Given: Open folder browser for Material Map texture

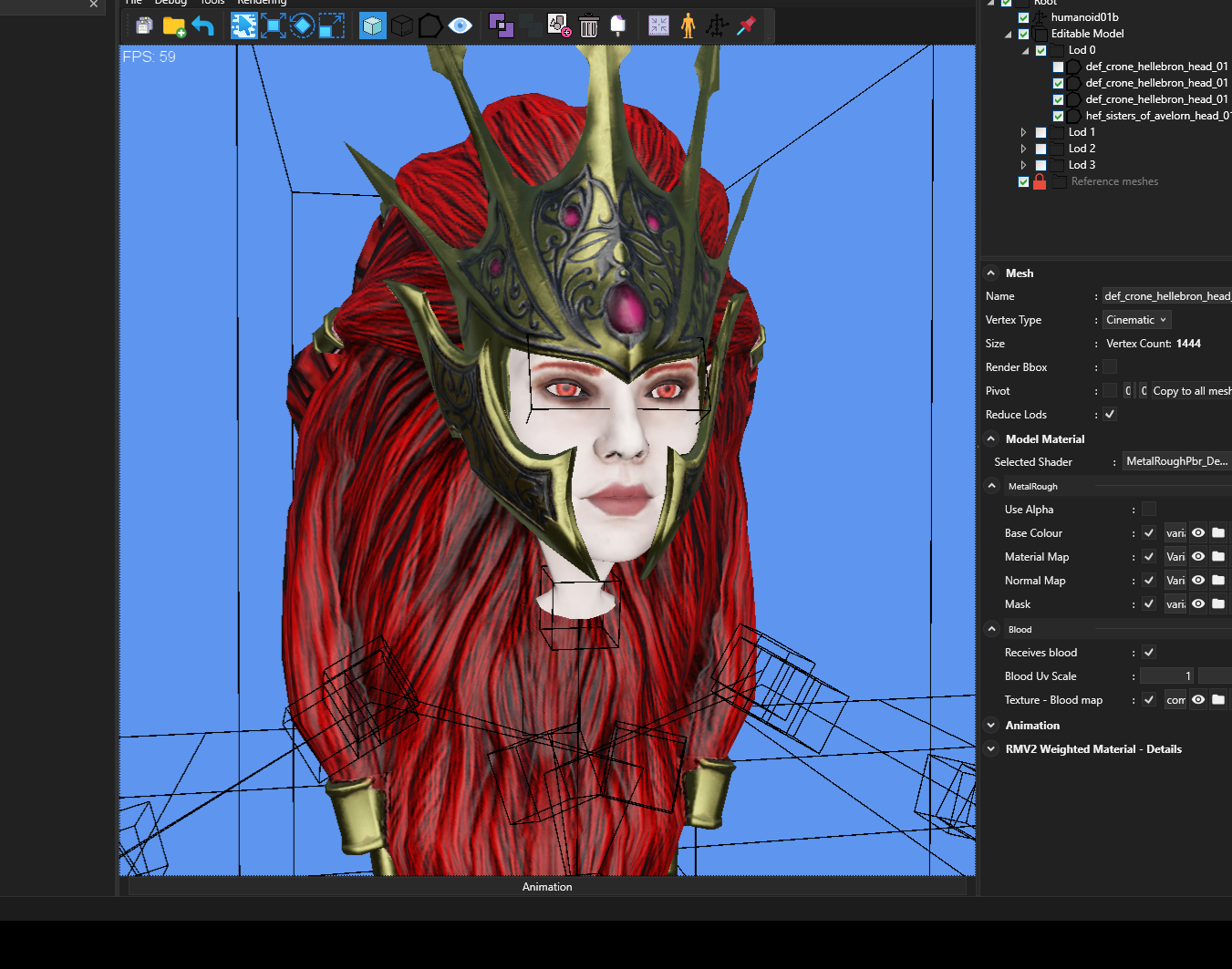Looking at the screenshot, I should click(1218, 556).
